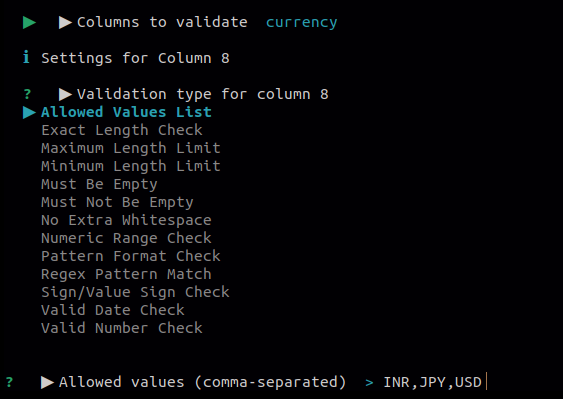Pick Pattern Format Check option
The image size is (563, 399).
click(131, 256)
